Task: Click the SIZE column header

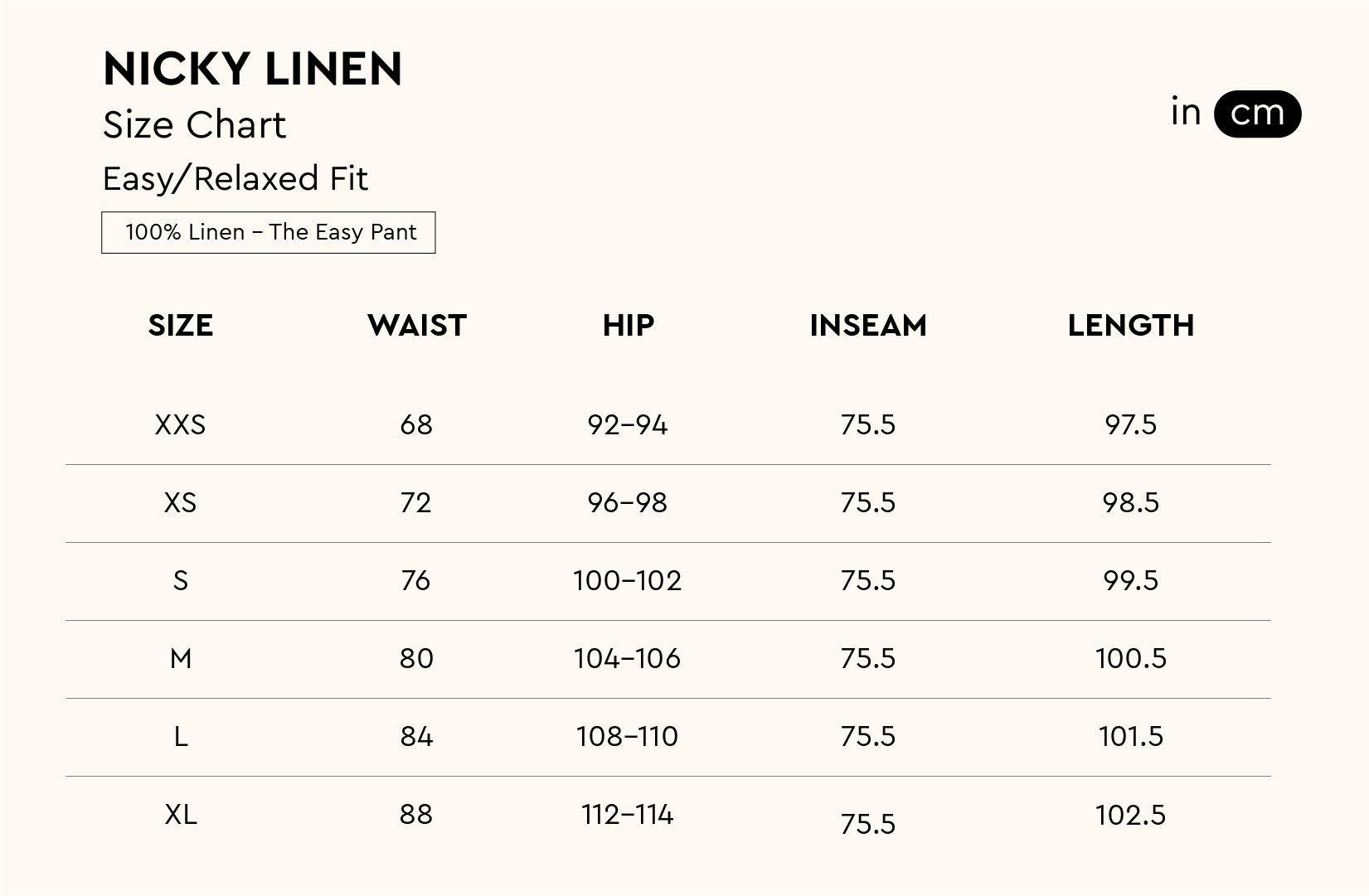Action: (x=181, y=325)
